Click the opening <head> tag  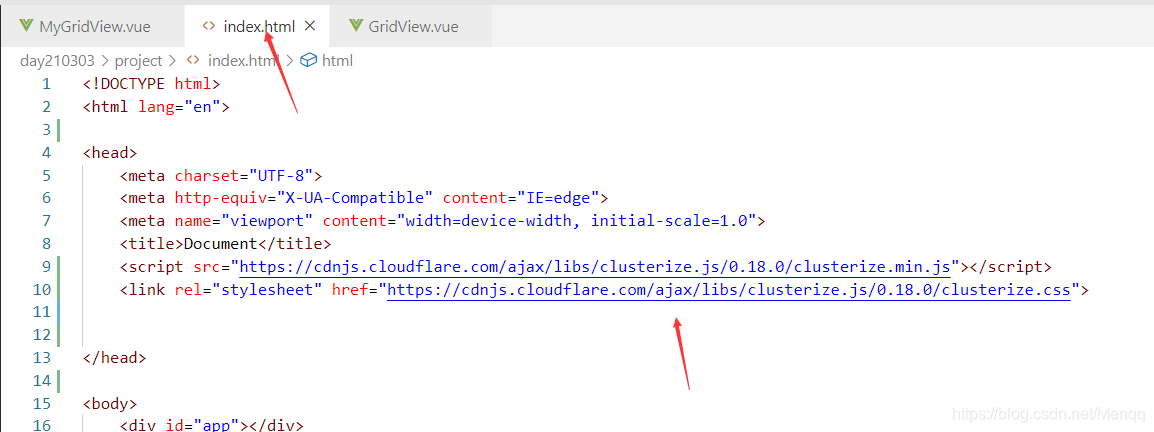tap(110, 153)
